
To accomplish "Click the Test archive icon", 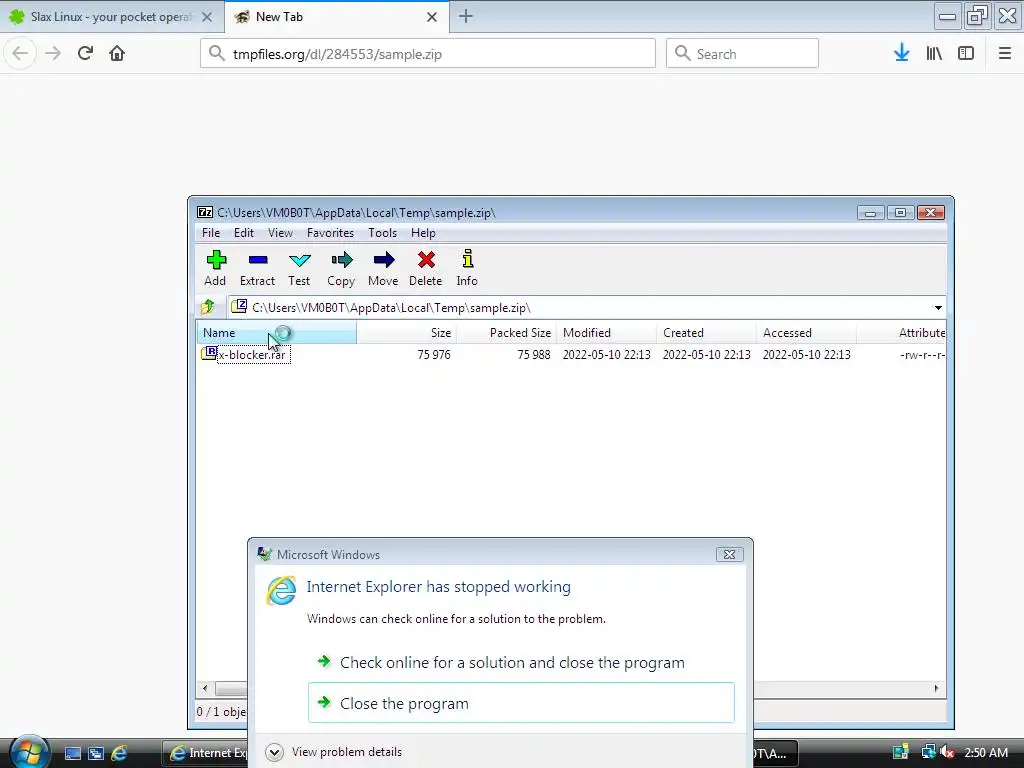I will tap(299, 268).
